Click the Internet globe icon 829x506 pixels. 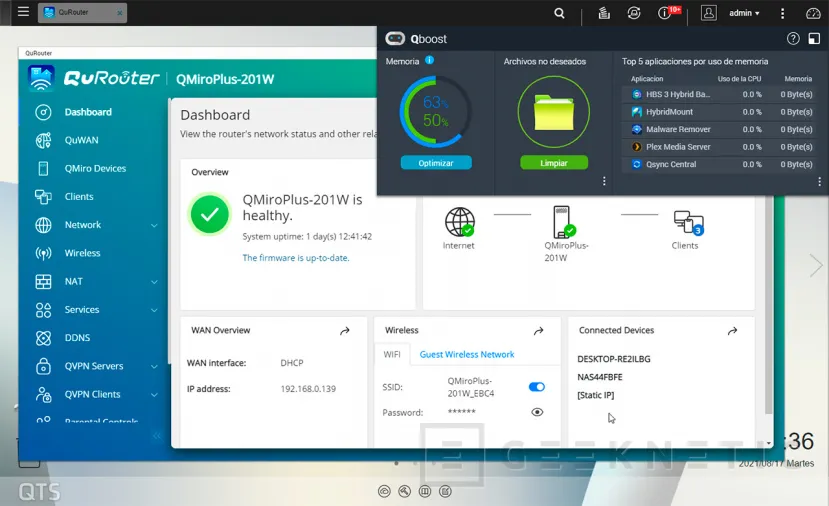(x=459, y=222)
